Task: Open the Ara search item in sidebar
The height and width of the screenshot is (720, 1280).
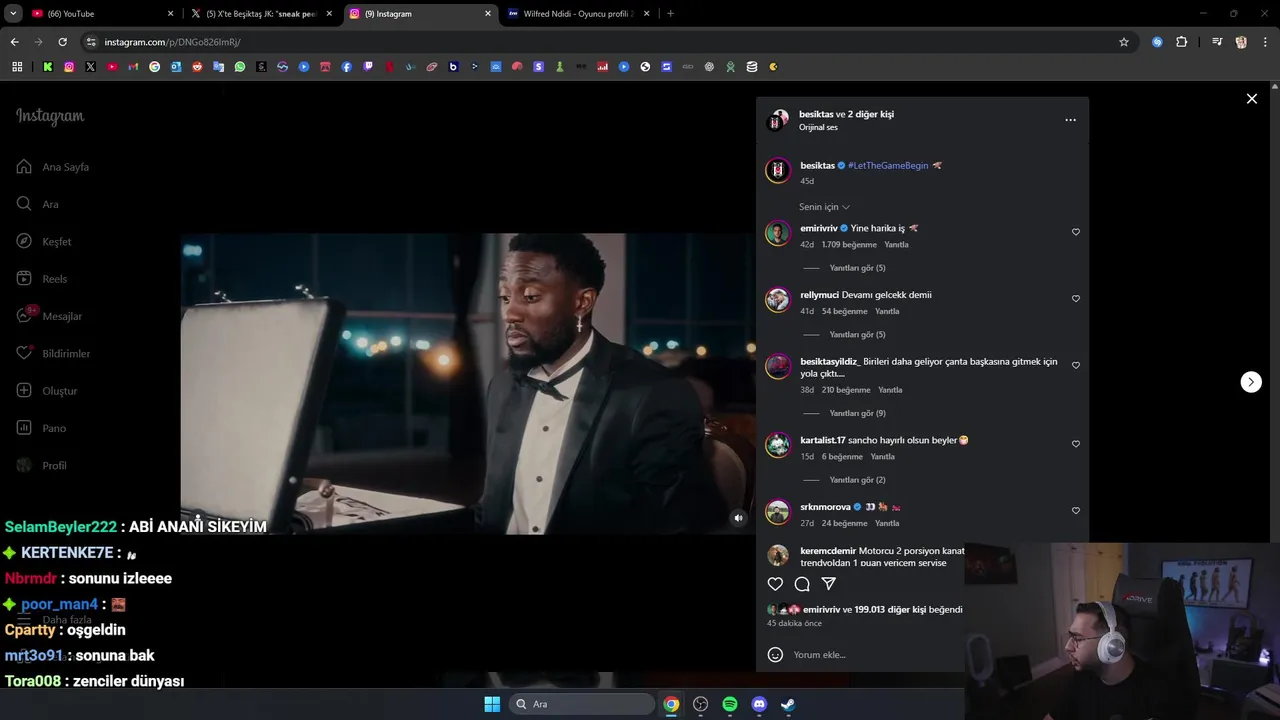Action: tap(37, 204)
